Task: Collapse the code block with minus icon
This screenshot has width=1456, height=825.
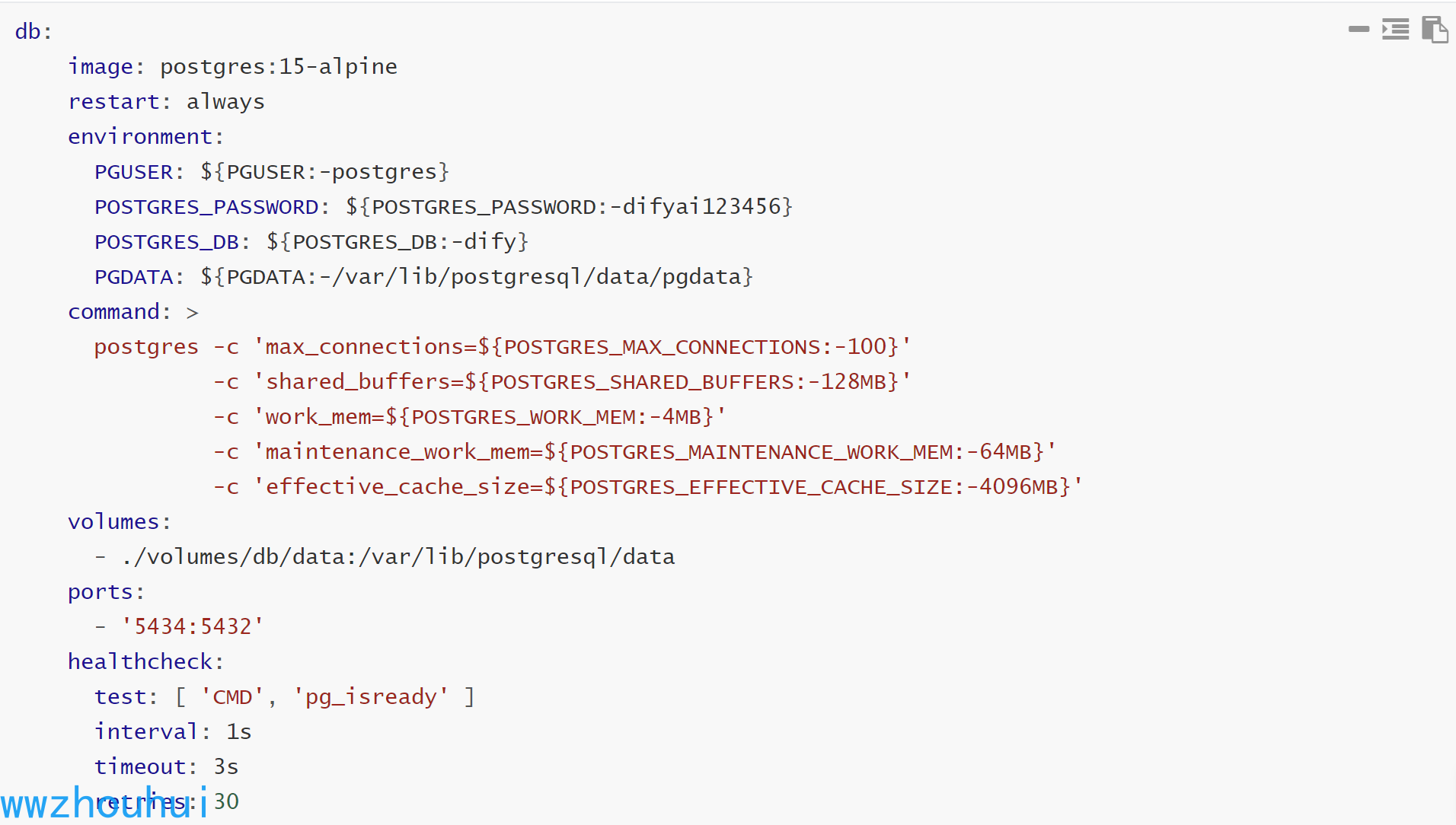Action: pos(1359,30)
